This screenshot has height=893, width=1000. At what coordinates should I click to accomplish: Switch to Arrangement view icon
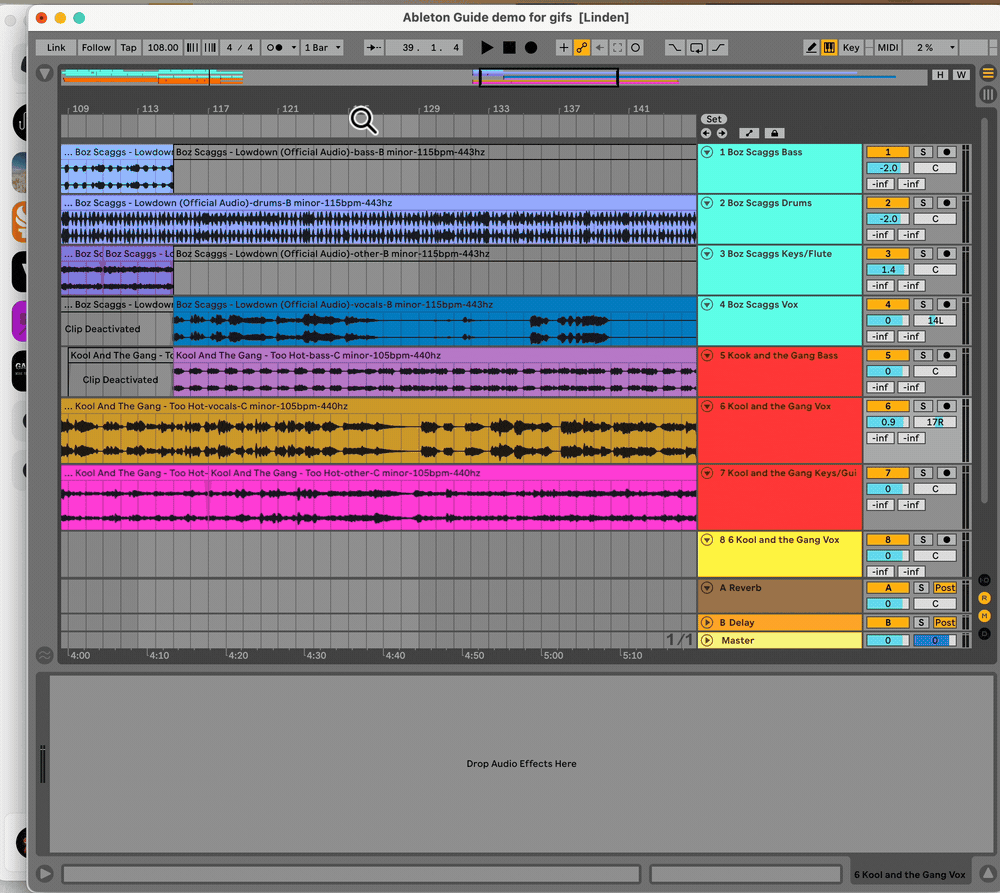coord(988,73)
